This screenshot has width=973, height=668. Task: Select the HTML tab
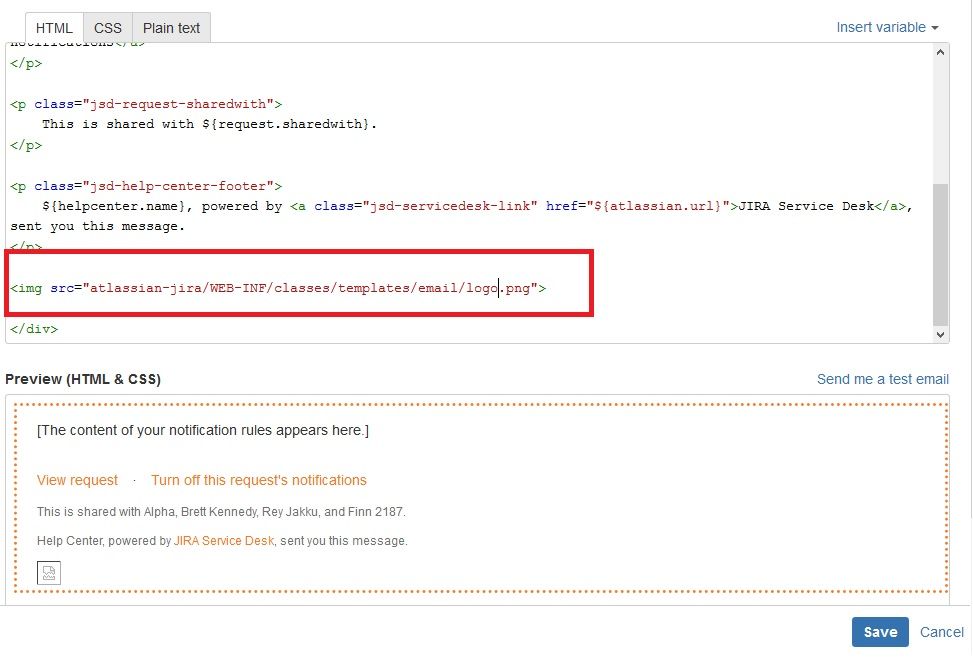(x=53, y=27)
